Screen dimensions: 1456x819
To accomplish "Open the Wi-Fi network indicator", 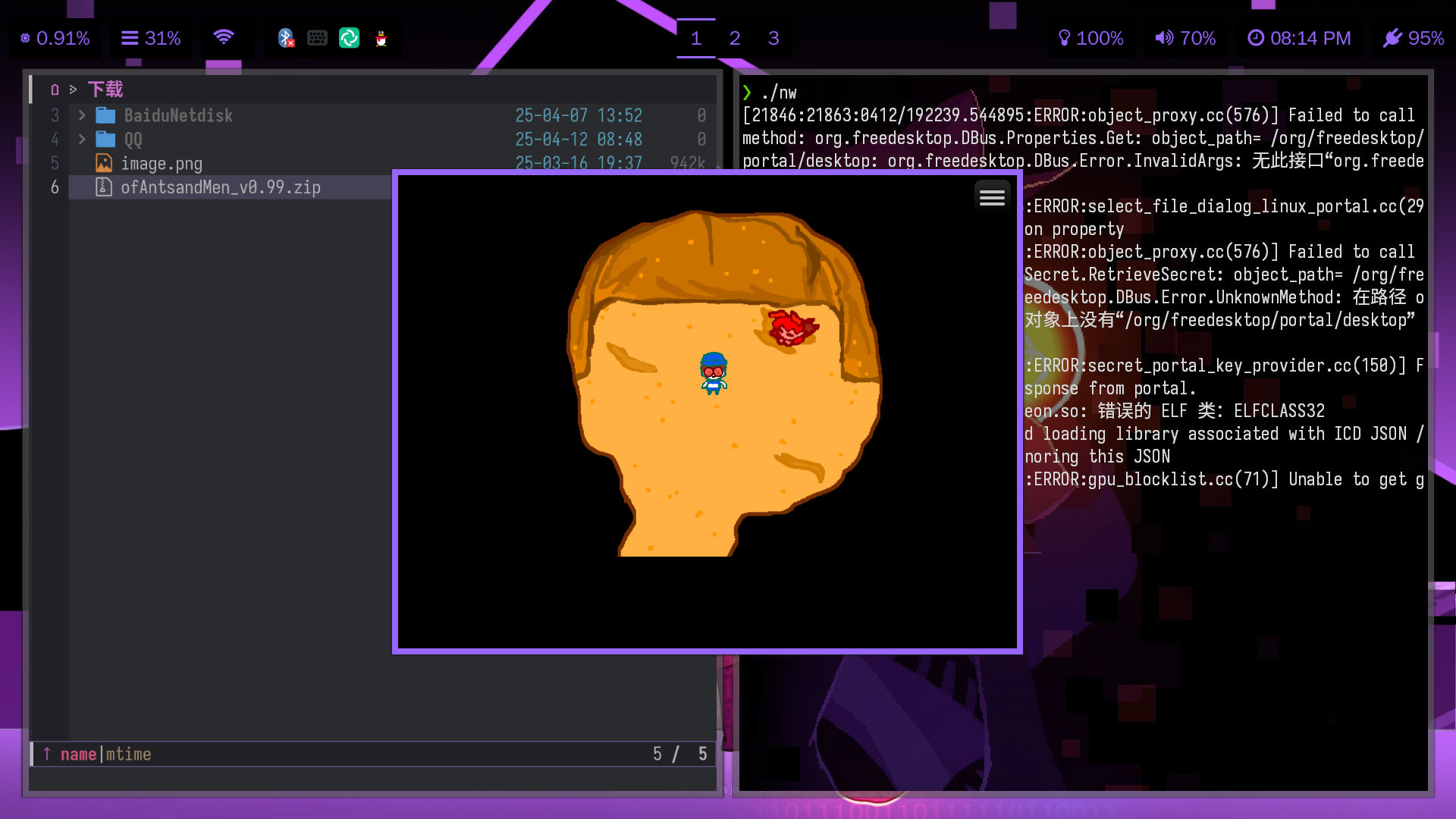I will pyautogui.click(x=224, y=37).
